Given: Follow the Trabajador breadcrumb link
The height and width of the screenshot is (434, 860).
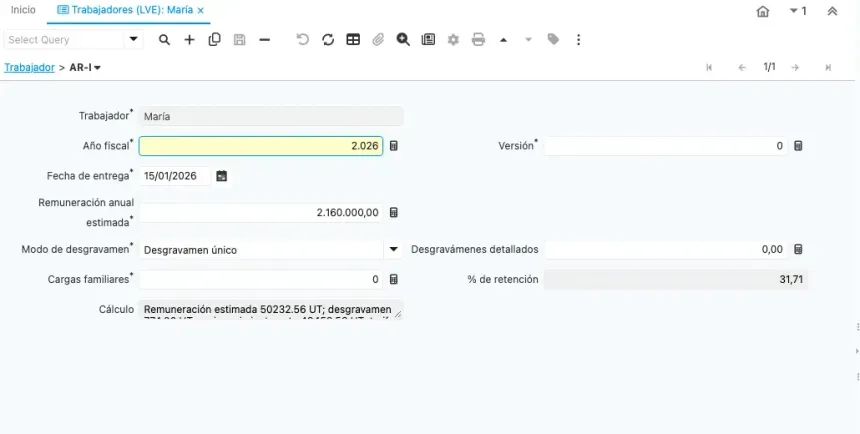Looking at the screenshot, I should [x=30, y=67].
